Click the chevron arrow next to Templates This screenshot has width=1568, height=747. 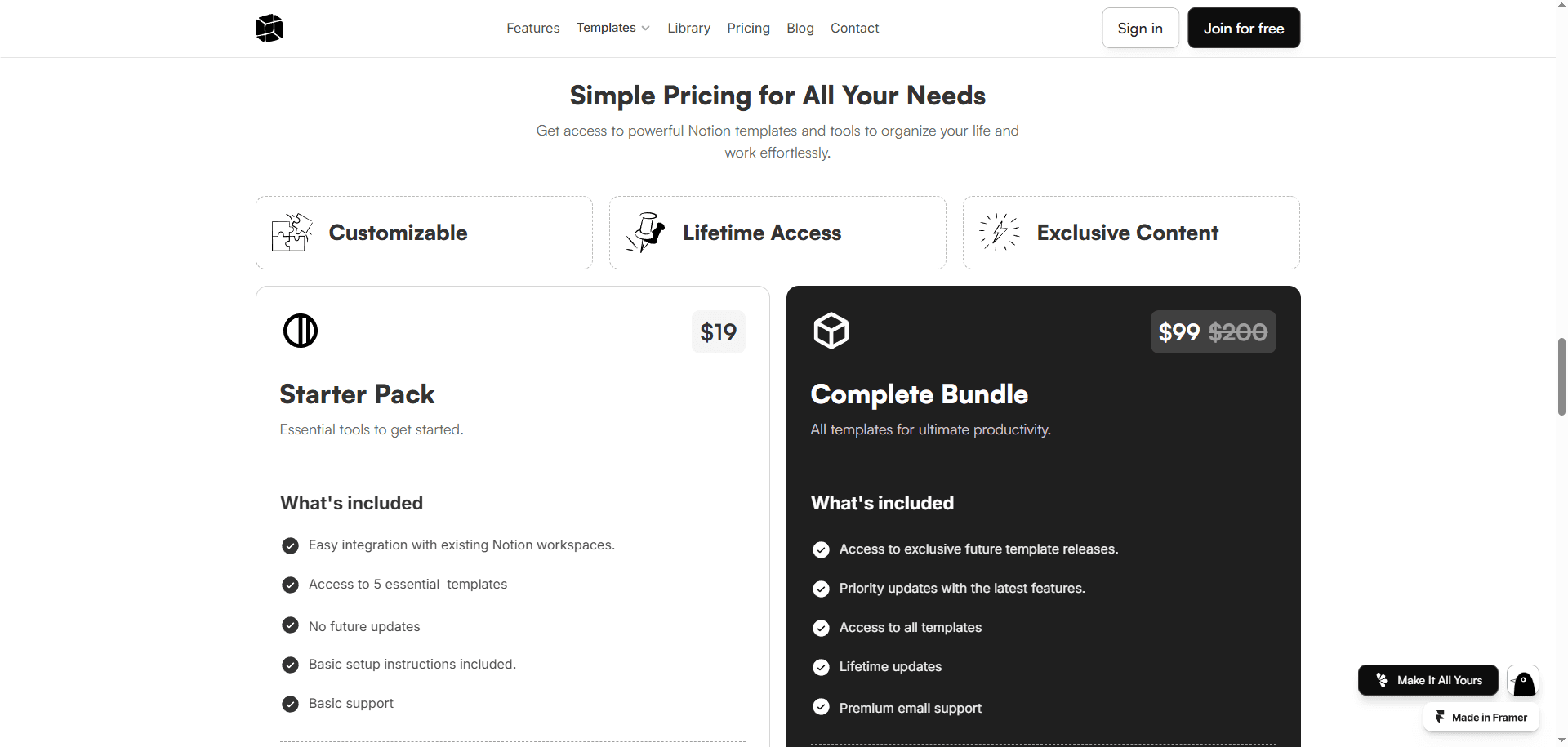pos(645,29)
